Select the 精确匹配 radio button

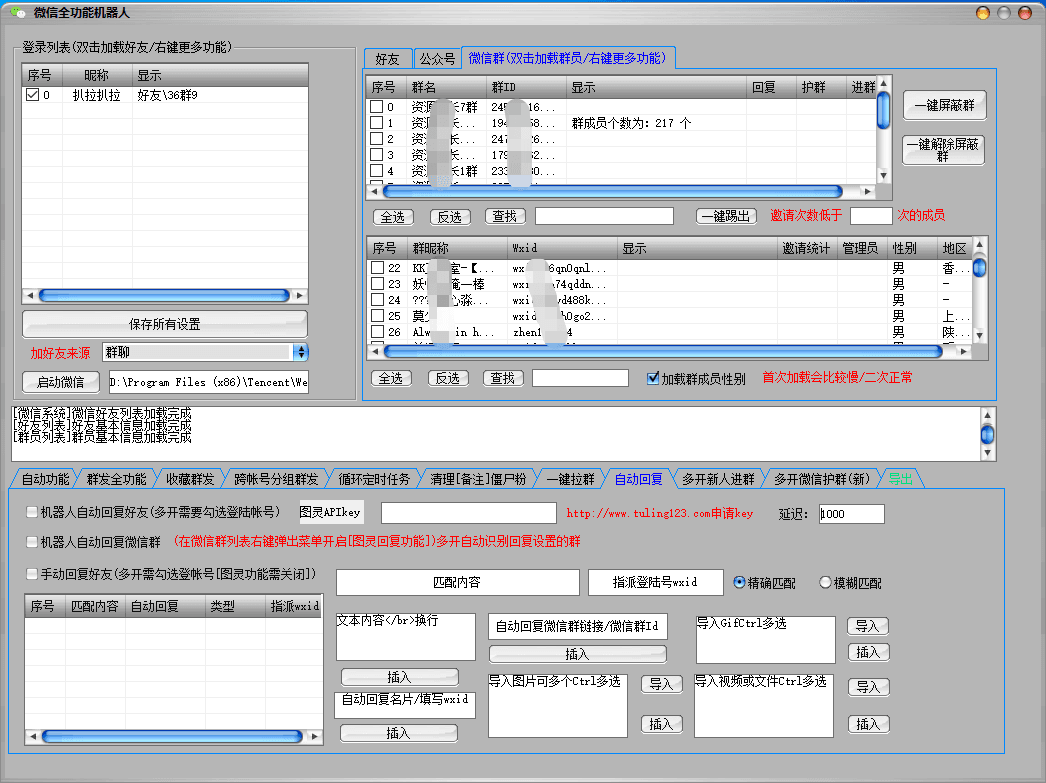pyautogui.click(x=737, y=582)
